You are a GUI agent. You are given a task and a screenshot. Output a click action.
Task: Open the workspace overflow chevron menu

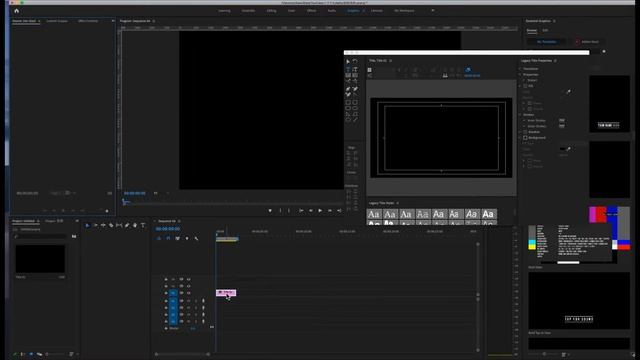click(x=433, y=11)
